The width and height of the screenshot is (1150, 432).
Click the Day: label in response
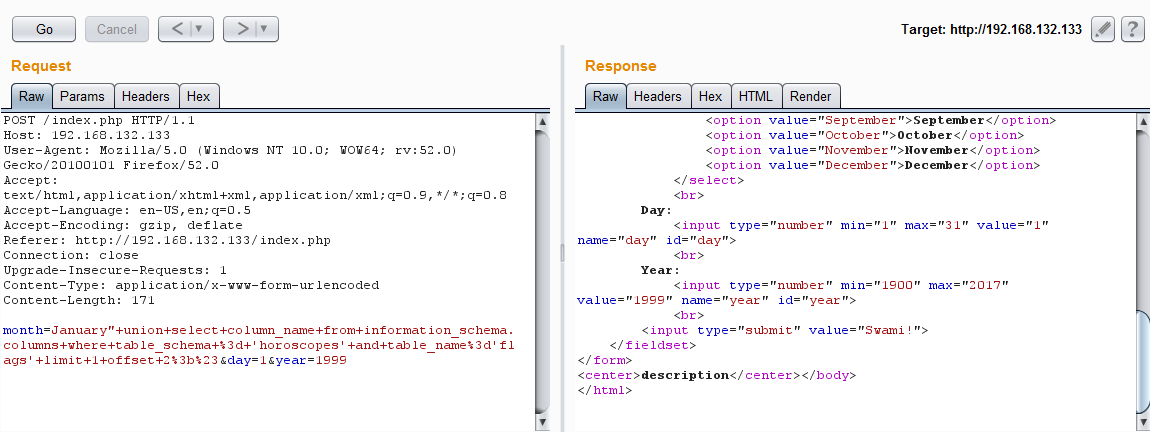(656, 210)
